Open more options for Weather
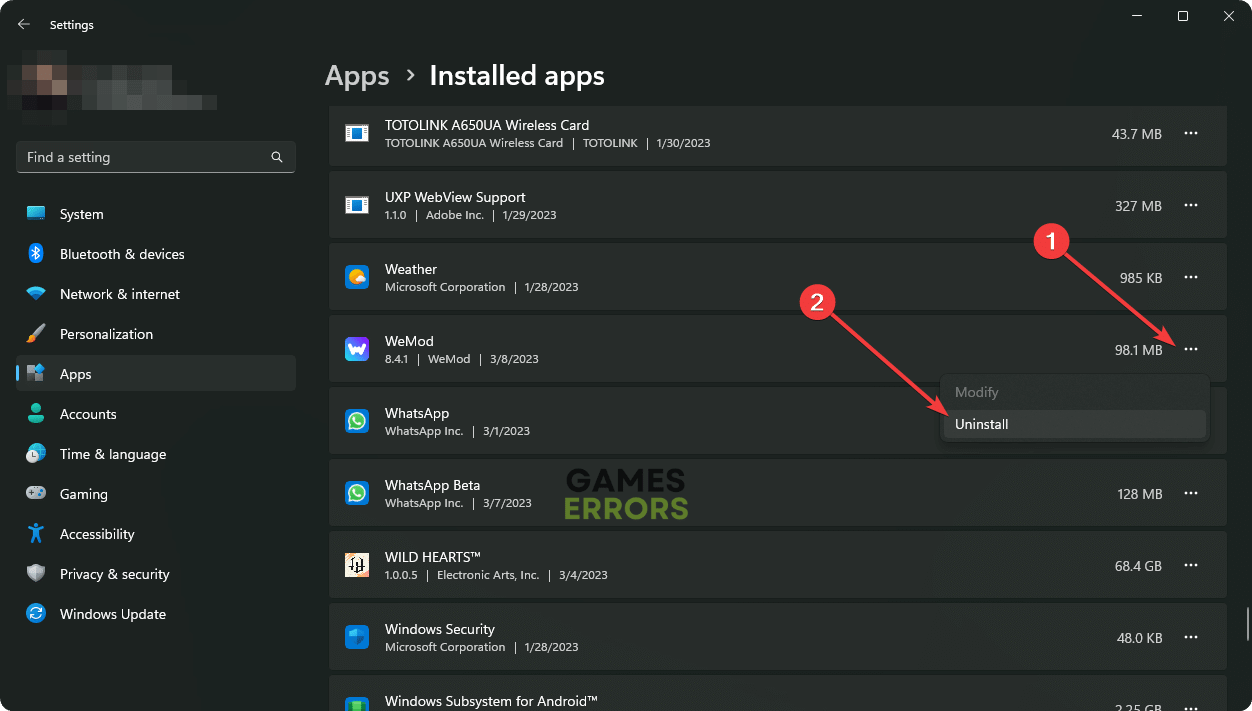Screen dimensions: 1252x711 pyautogui.click(x=1190, y=277)
